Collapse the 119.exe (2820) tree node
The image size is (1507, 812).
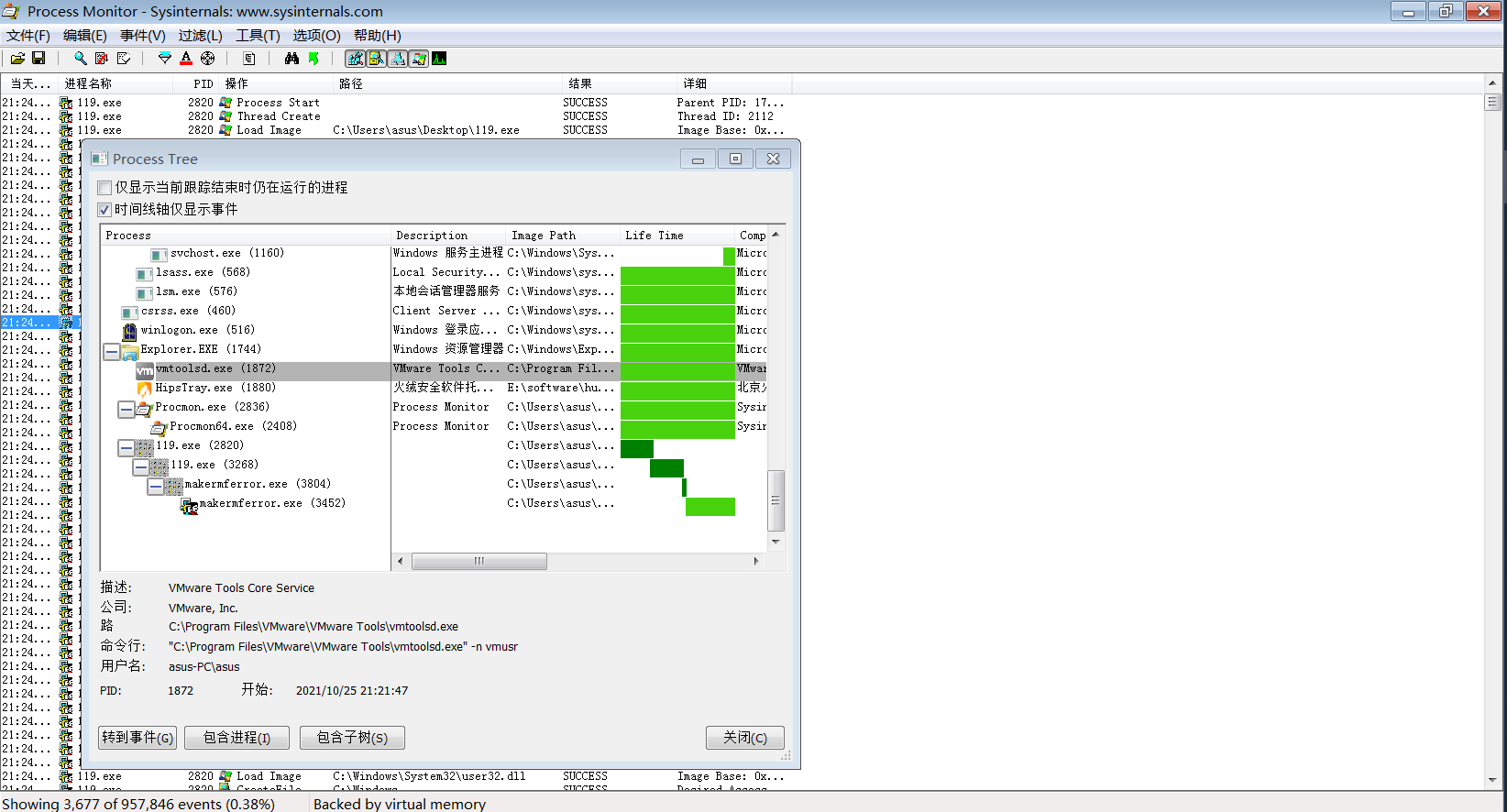tap(126, 448)
